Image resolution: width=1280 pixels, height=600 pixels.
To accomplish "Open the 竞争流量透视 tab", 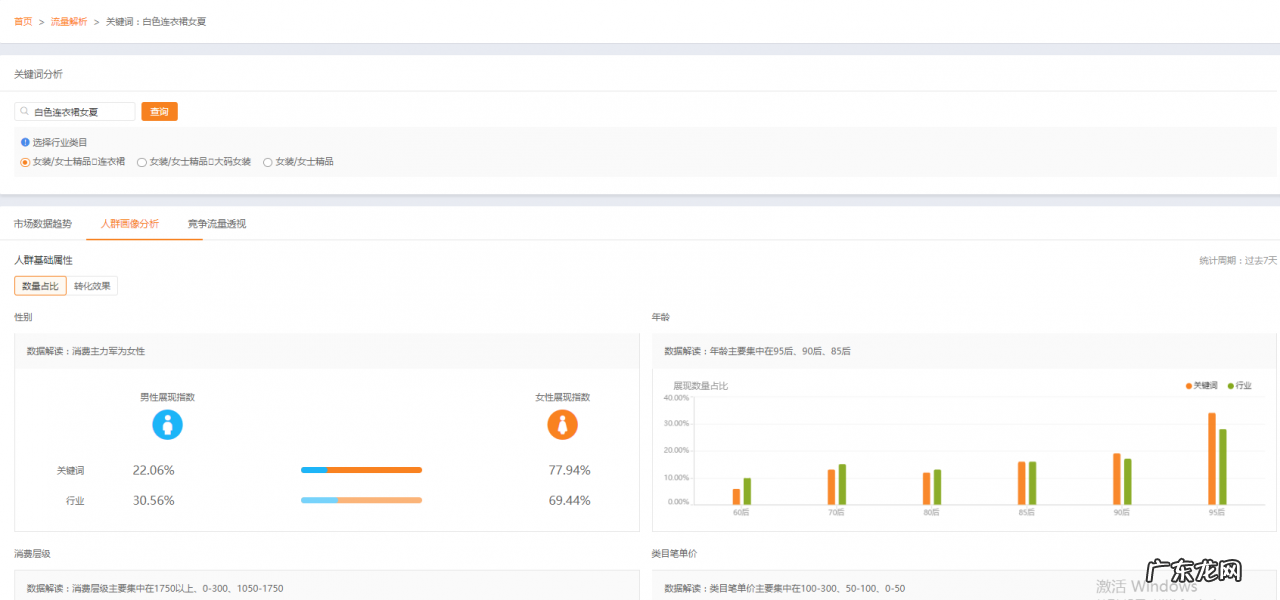I will click(216, 224).
